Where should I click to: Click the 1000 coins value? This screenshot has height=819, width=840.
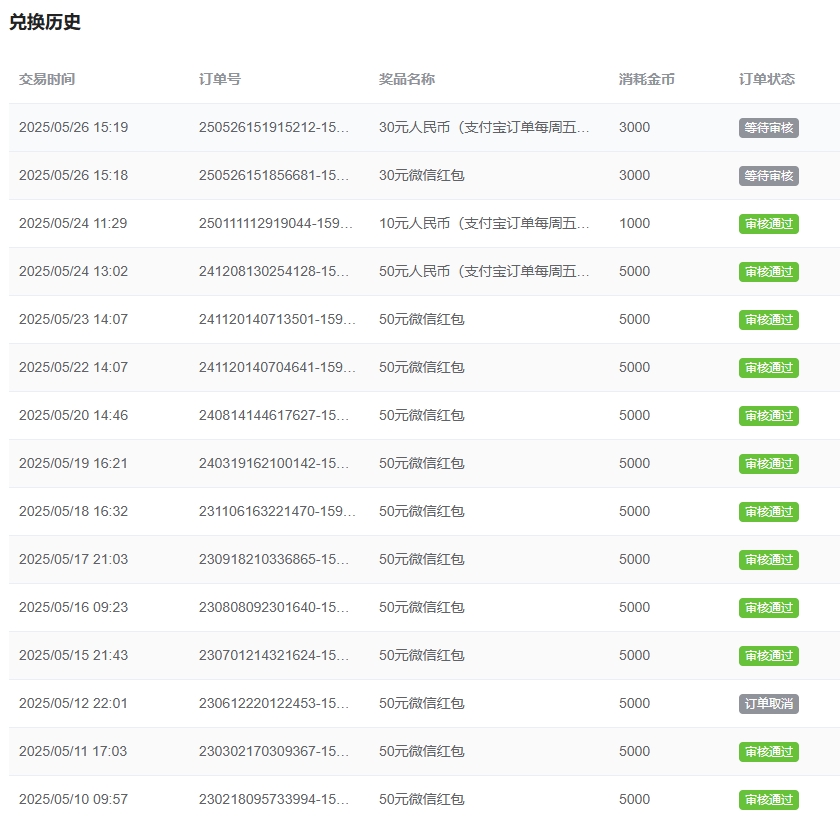634,223
